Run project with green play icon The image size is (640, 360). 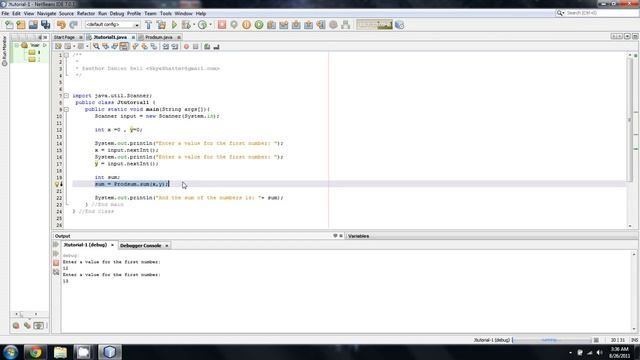pos(174,25)
